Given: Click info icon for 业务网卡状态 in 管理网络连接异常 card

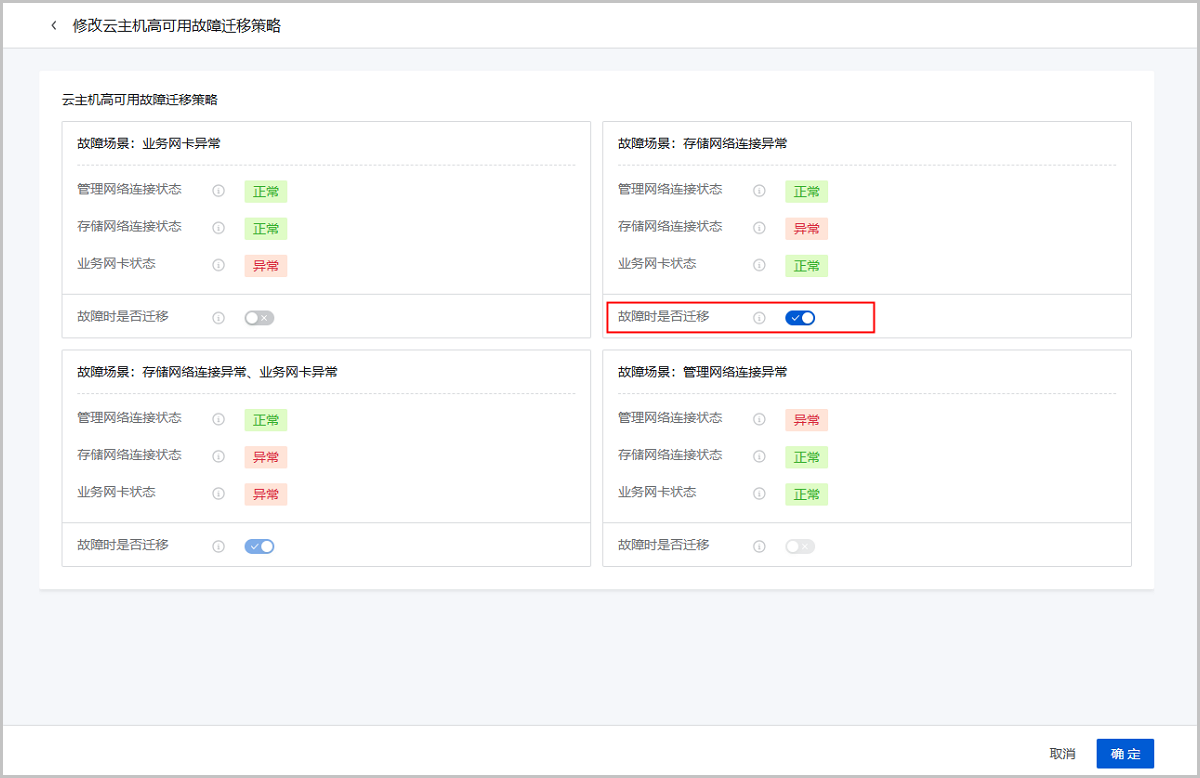Looking at the screenshot, I should click(x=759, y=493).
